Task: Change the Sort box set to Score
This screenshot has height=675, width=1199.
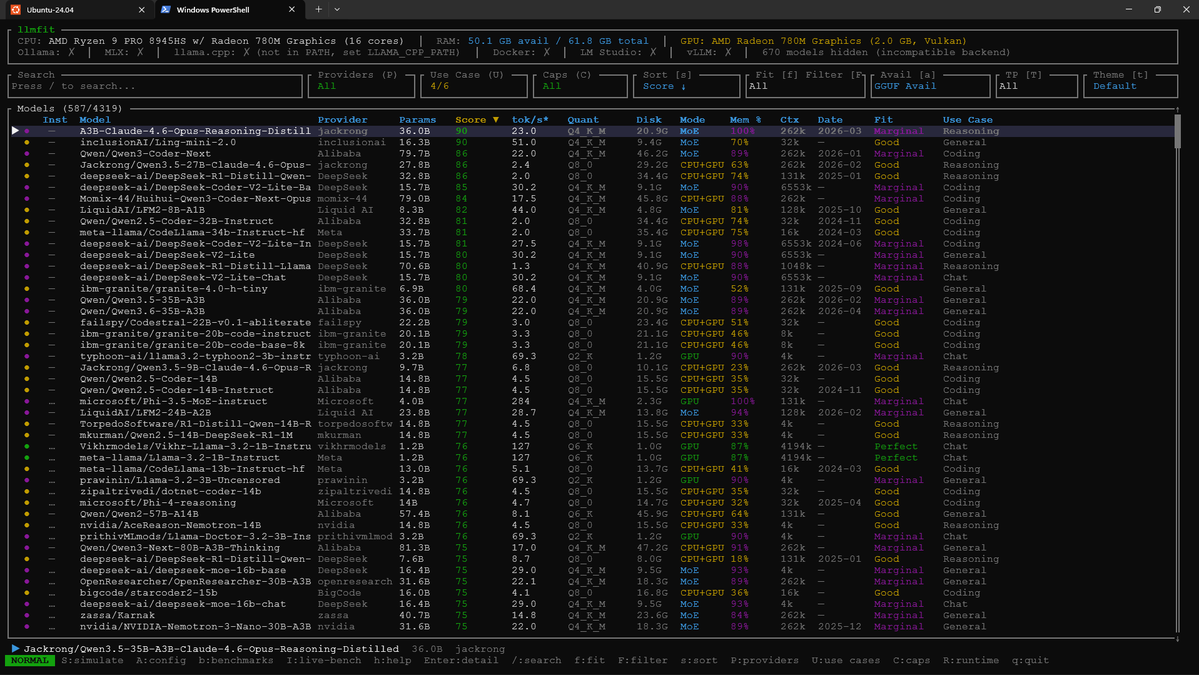Action: 686,85
